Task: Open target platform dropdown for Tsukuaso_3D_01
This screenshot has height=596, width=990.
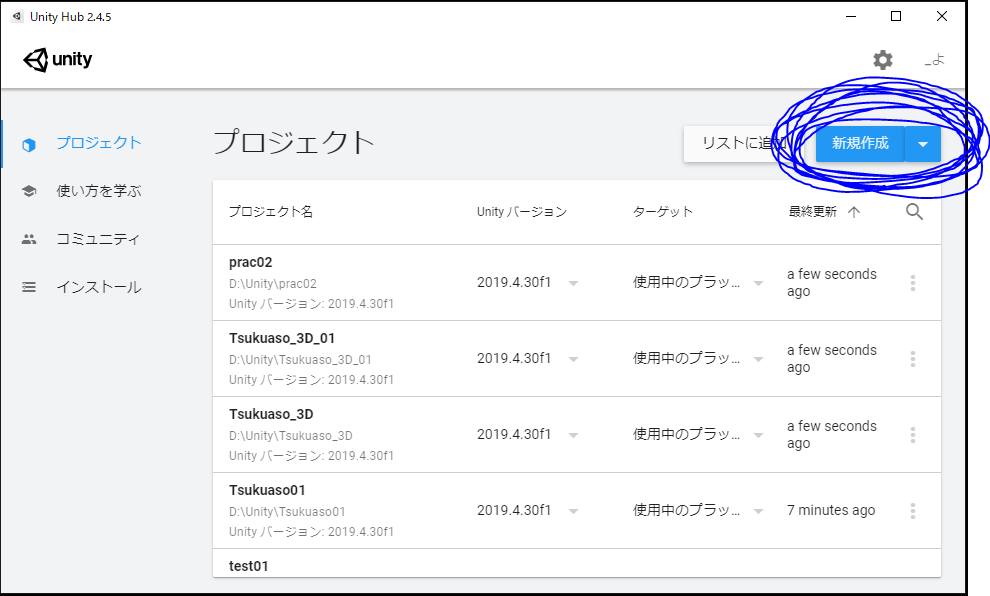Action: [758, 359]
